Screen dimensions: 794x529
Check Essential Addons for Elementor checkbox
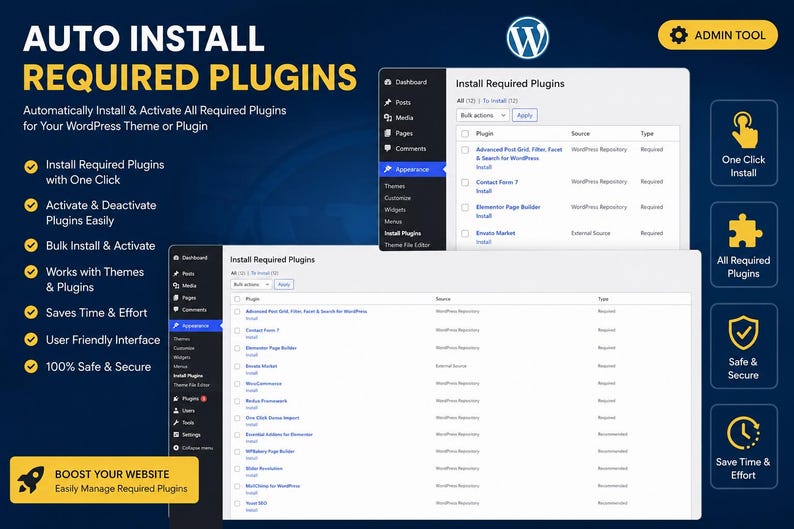click(237, 435)
